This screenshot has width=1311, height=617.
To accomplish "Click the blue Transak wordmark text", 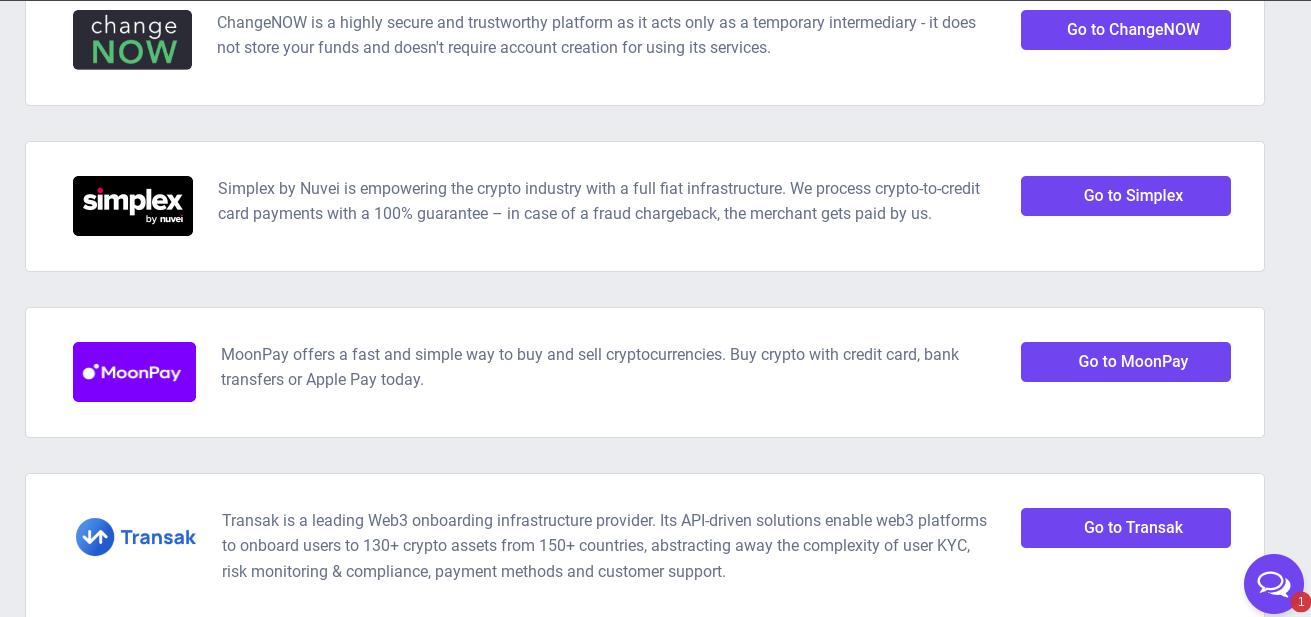I will [x=158, y=537].
